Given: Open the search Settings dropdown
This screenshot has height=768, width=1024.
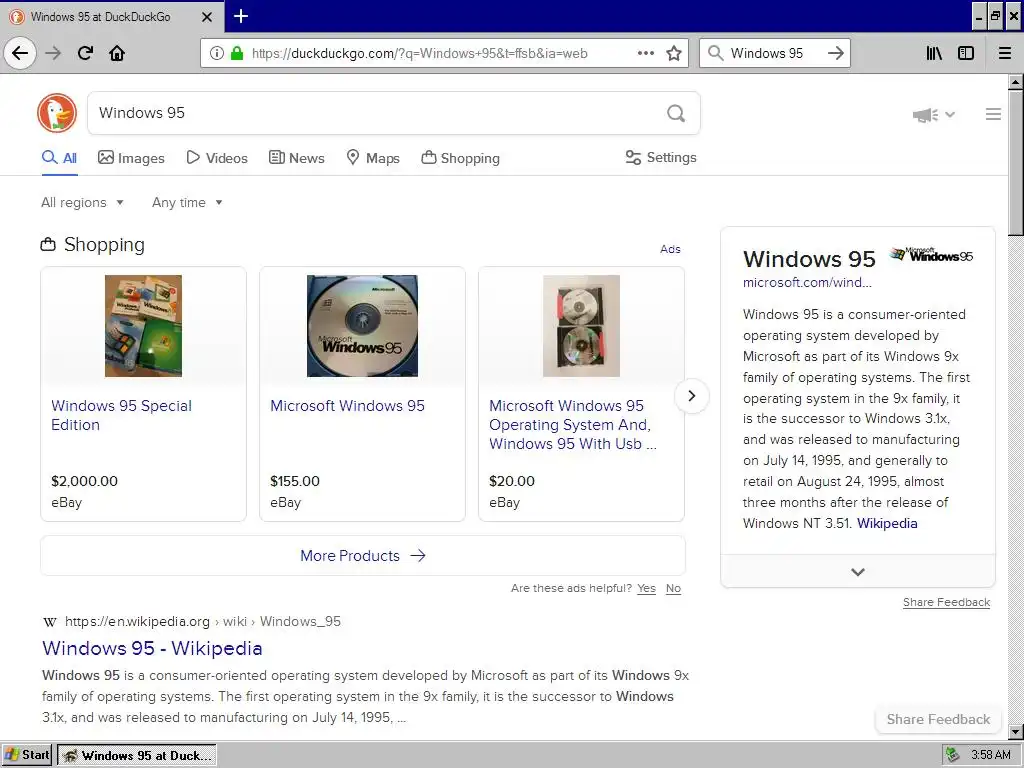Looking at the screenshot, I should pyautogui.click(x=661, y=157).
